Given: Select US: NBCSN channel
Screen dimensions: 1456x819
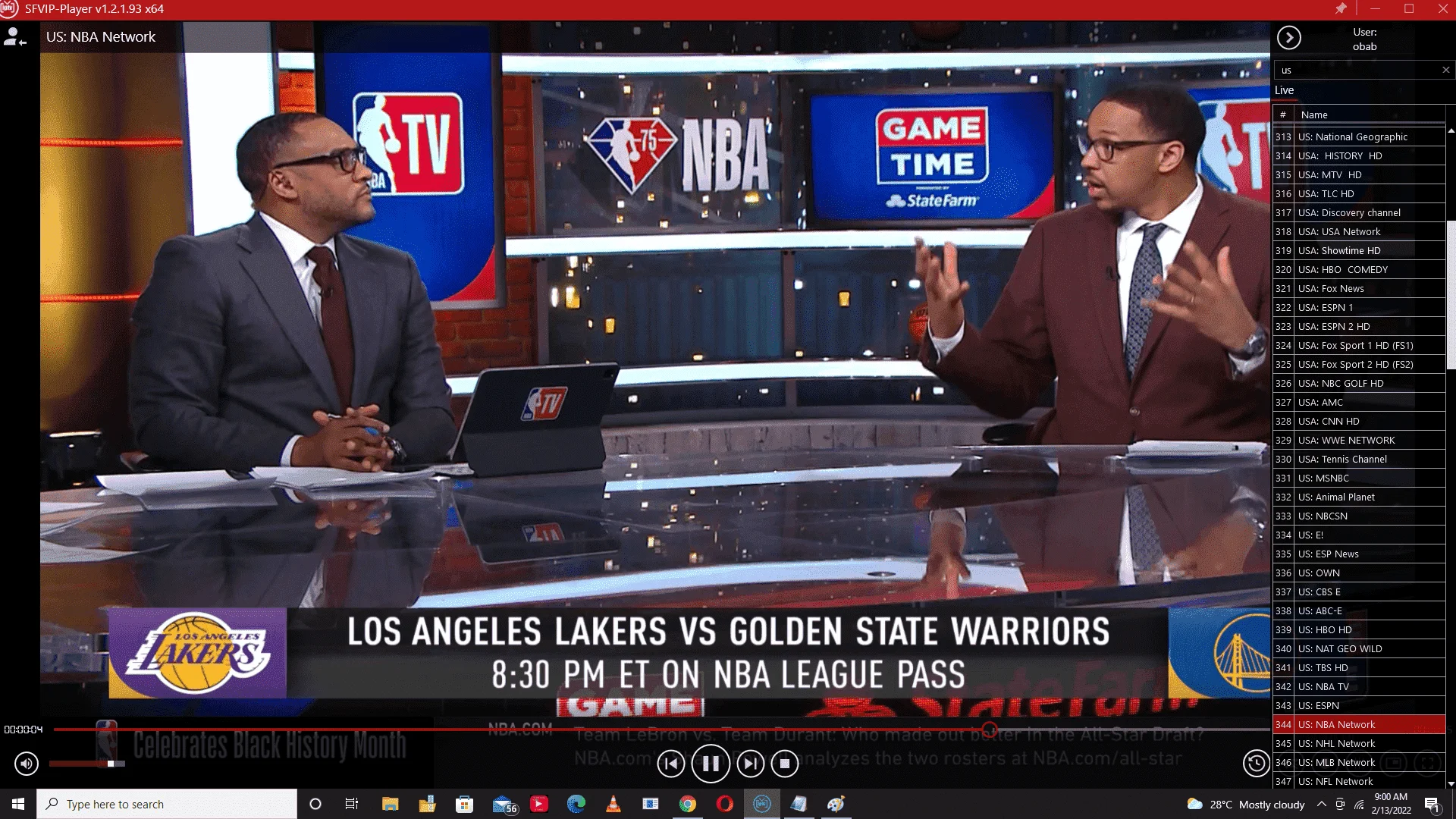Looking at the screenshot, I should [x=1359, y=516].
